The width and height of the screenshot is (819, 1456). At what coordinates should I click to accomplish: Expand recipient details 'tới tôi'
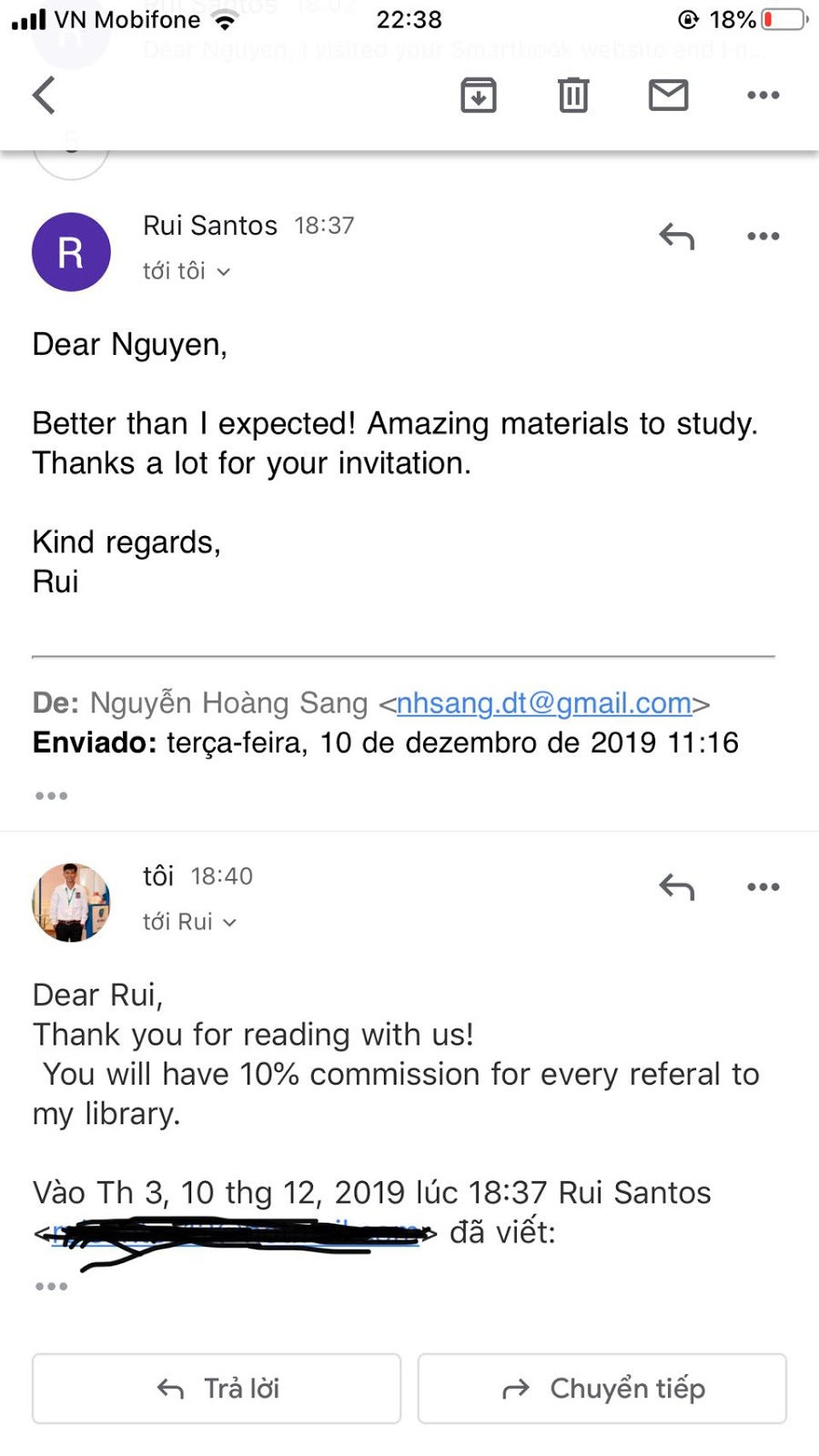pyautogui.click(x=187, y=271)
